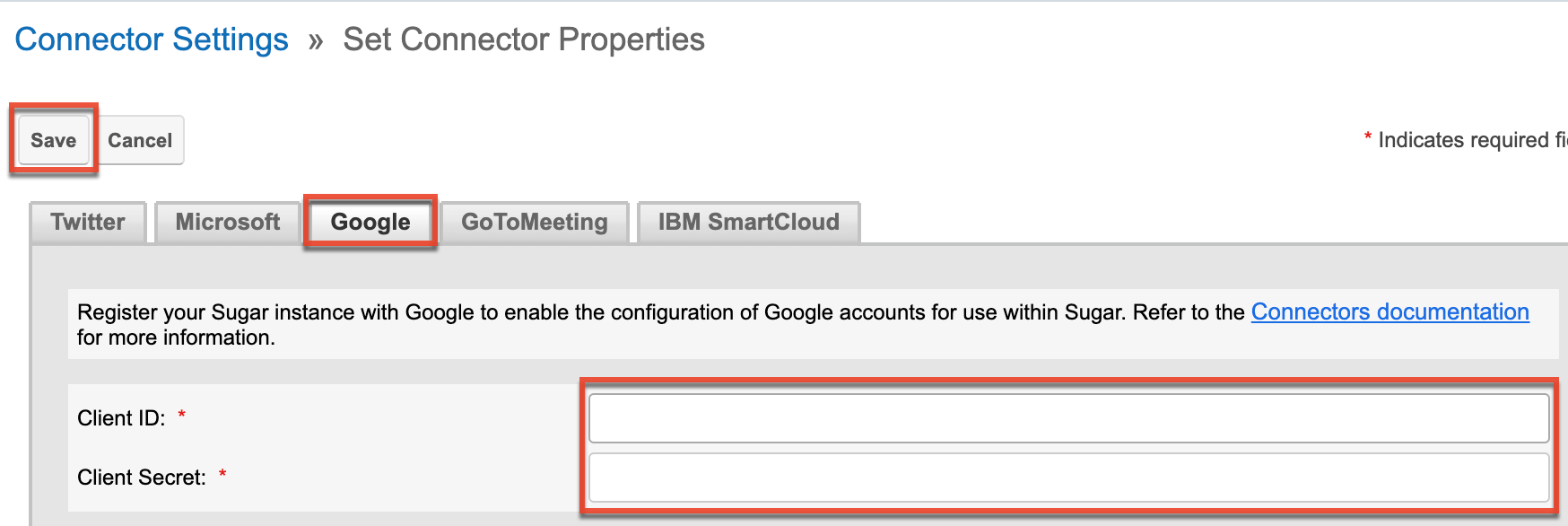Select the Google connector tab

click(369, 222)
